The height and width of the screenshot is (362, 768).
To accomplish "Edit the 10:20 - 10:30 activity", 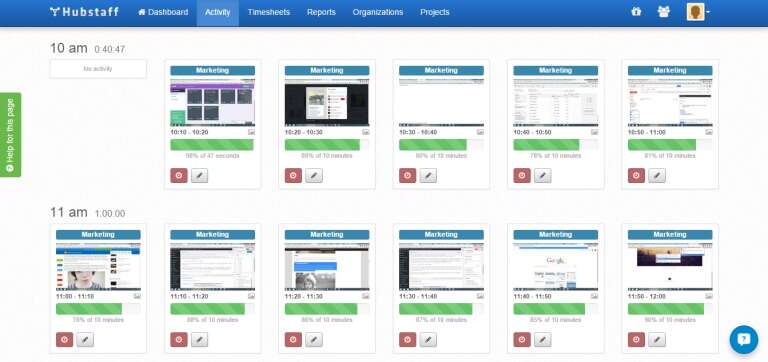I will point(313,175).
